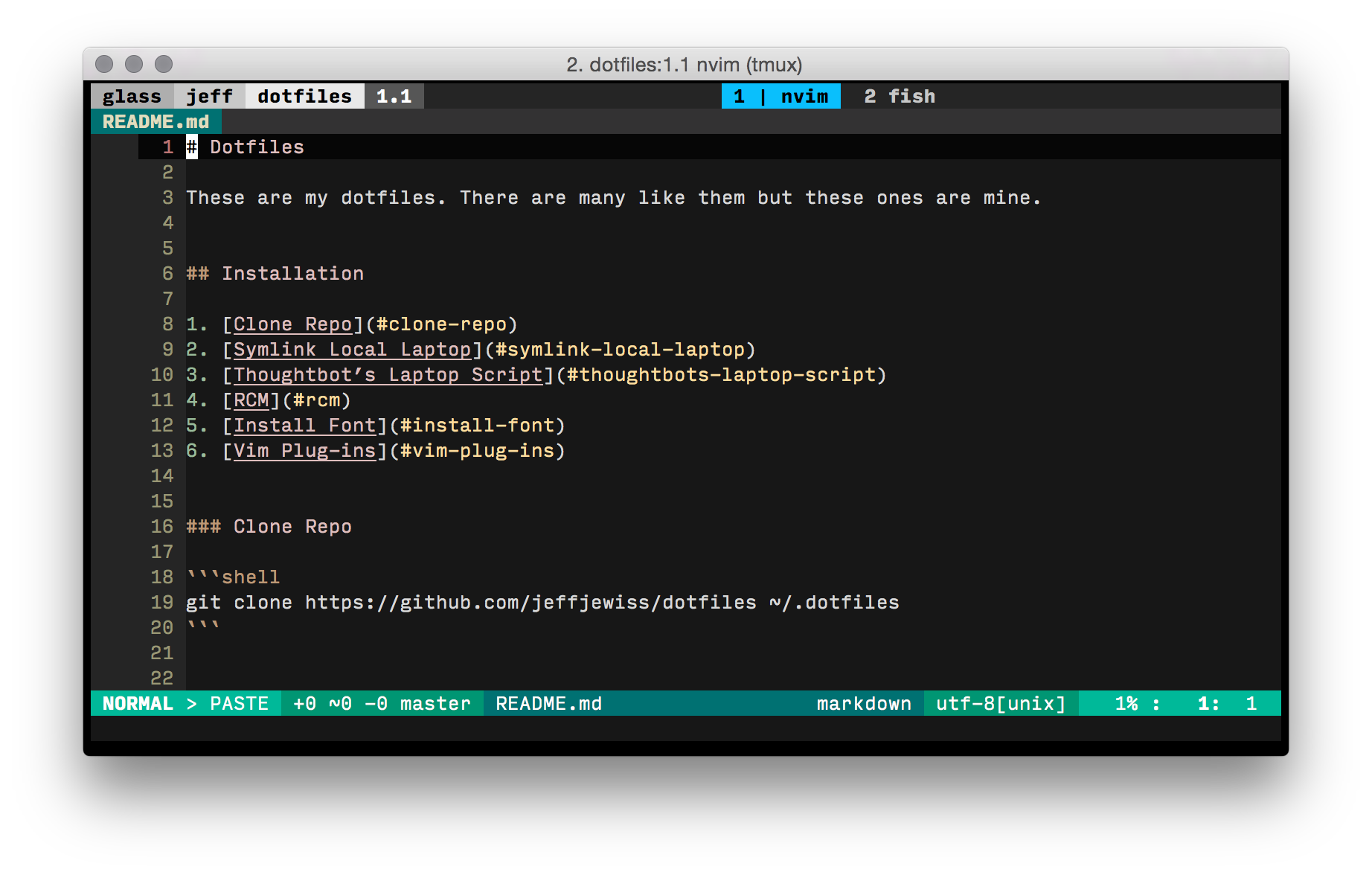The height and width of the screenshot is (875, 1372).
Task: Click the 'master' branch name in the statusline
Action: coord(435,703)
